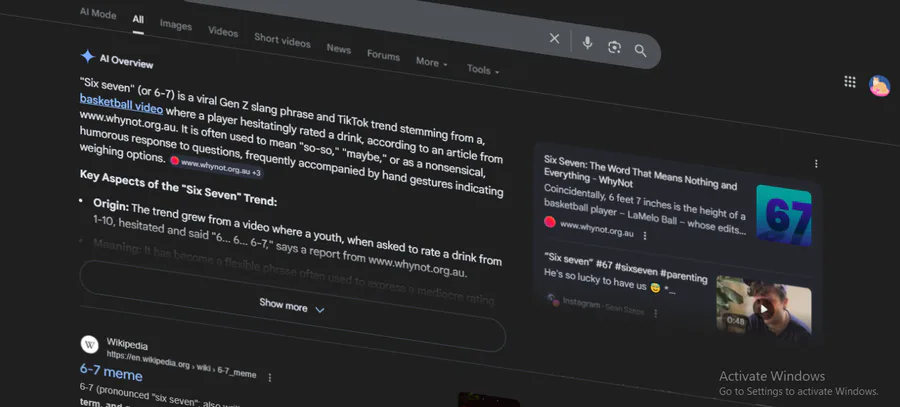Screen dimensions: 900x407
Task: Switch to Images tab
Action: click(x=176, y=25)
